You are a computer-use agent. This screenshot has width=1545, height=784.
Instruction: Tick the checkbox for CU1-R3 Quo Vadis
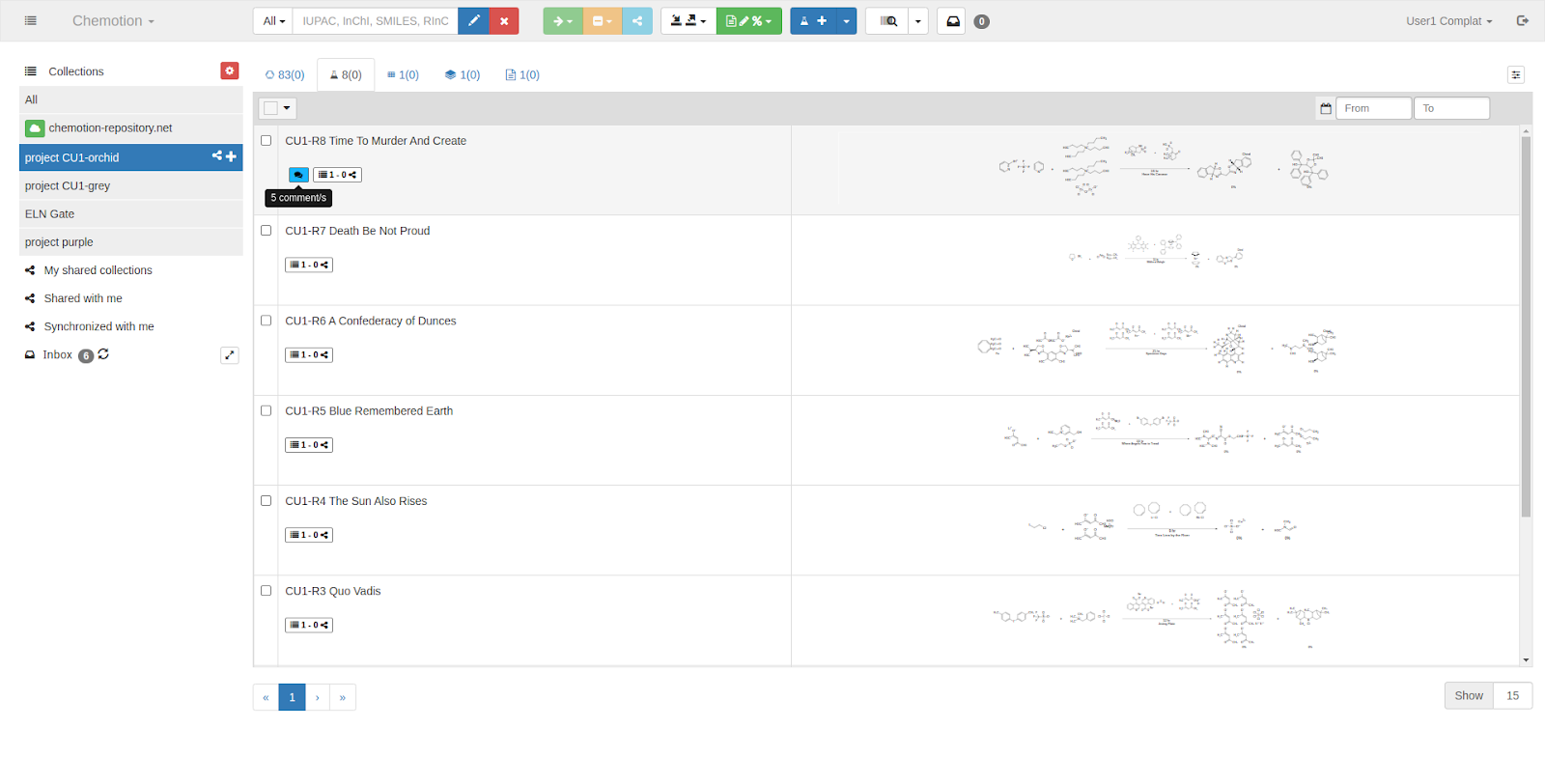click(267, 591)
